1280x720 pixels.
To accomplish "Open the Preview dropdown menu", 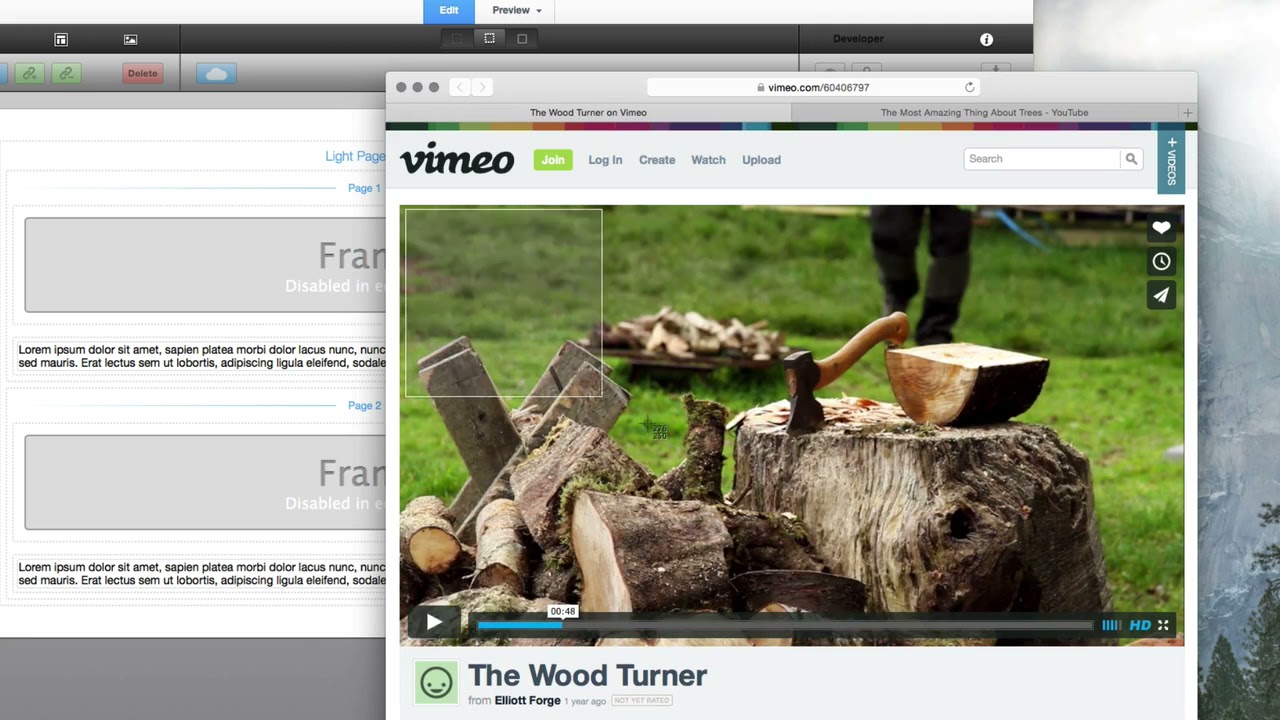I will point(516,11).
